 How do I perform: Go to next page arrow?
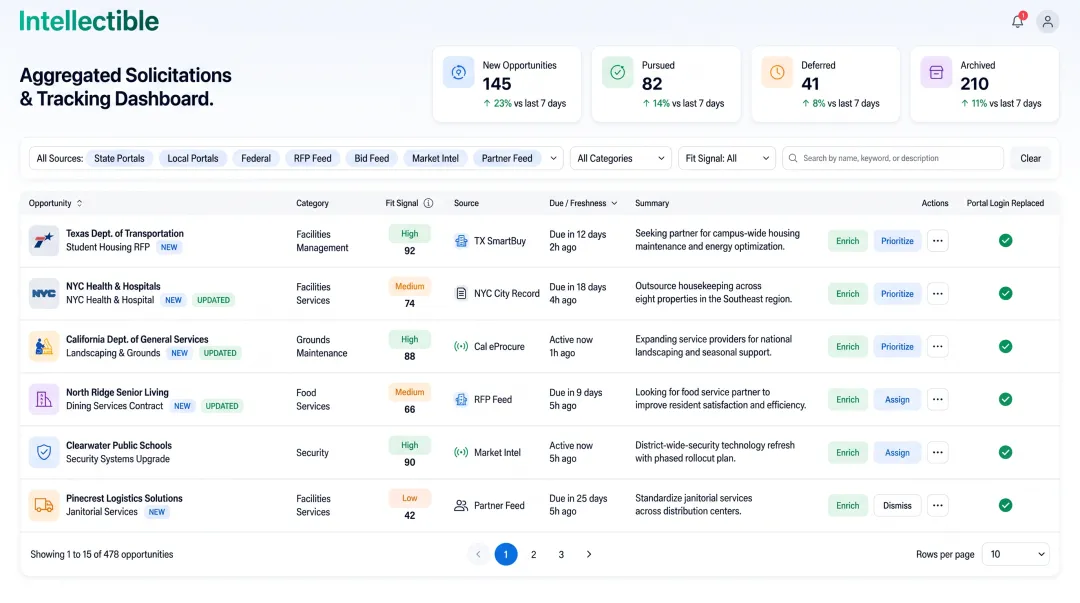tap(589, 554)
